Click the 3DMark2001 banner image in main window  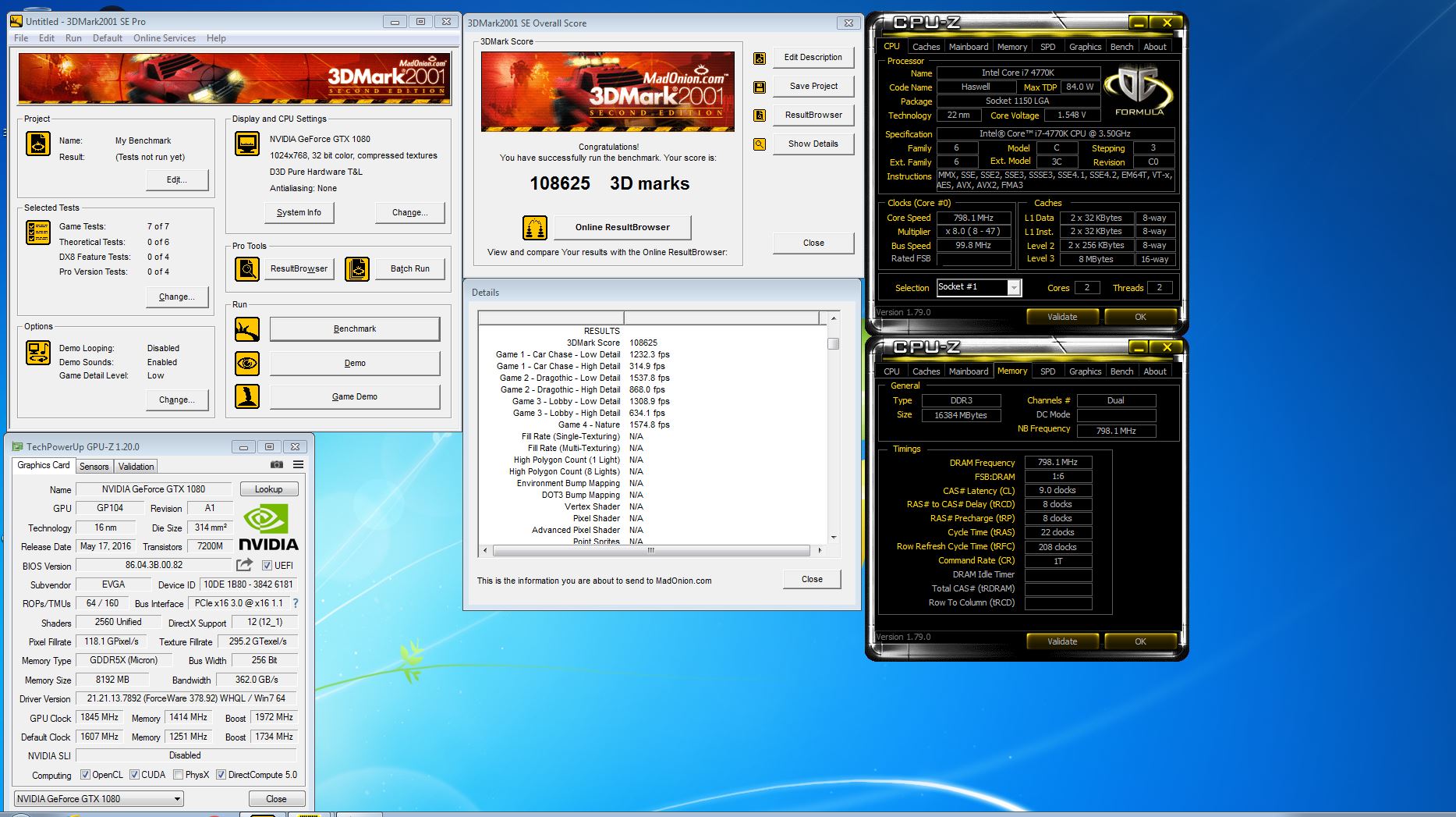[x=234, y=78]
